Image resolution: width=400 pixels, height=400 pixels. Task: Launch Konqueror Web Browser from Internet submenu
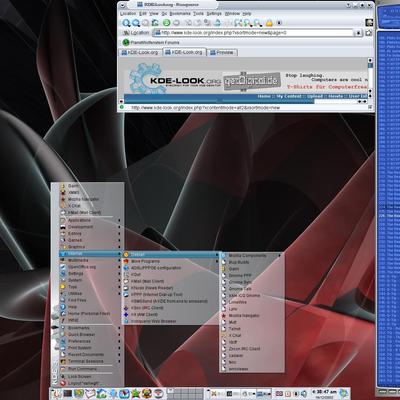[171, 321]
